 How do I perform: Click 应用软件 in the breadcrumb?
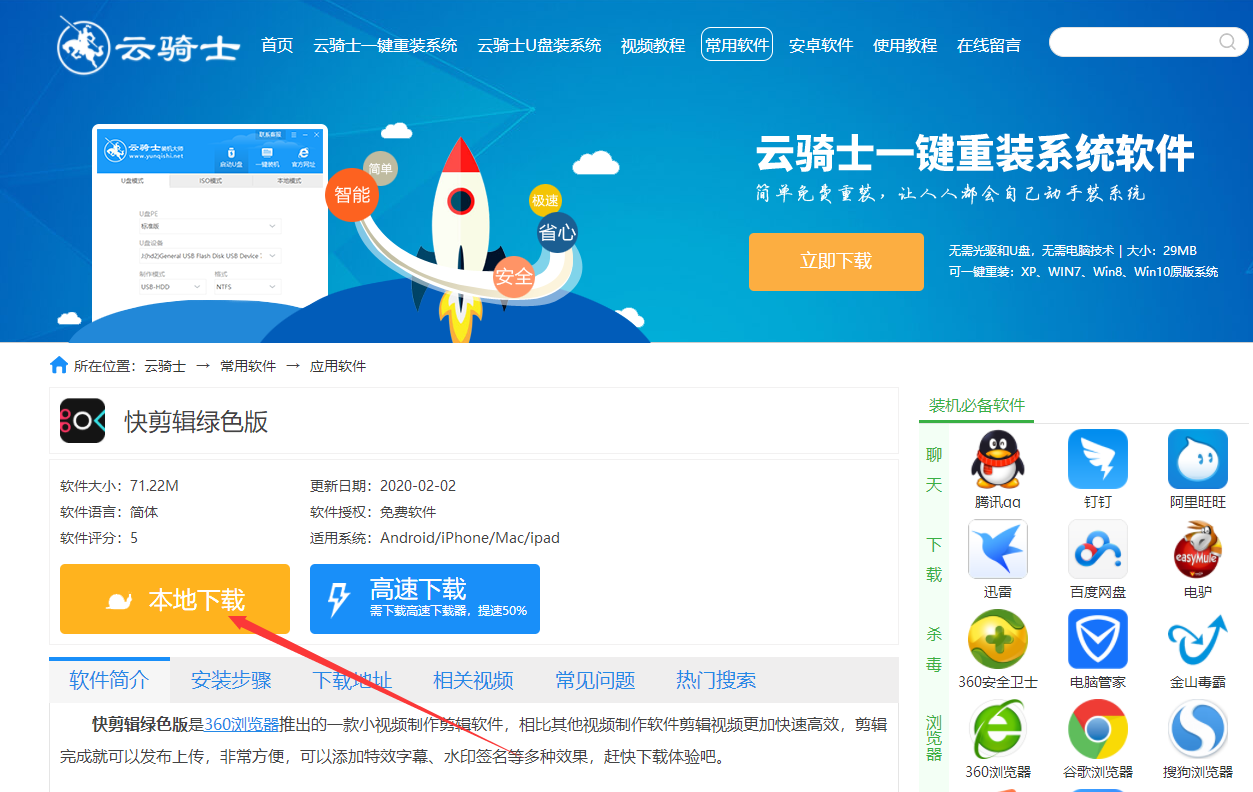click(338, 366)
